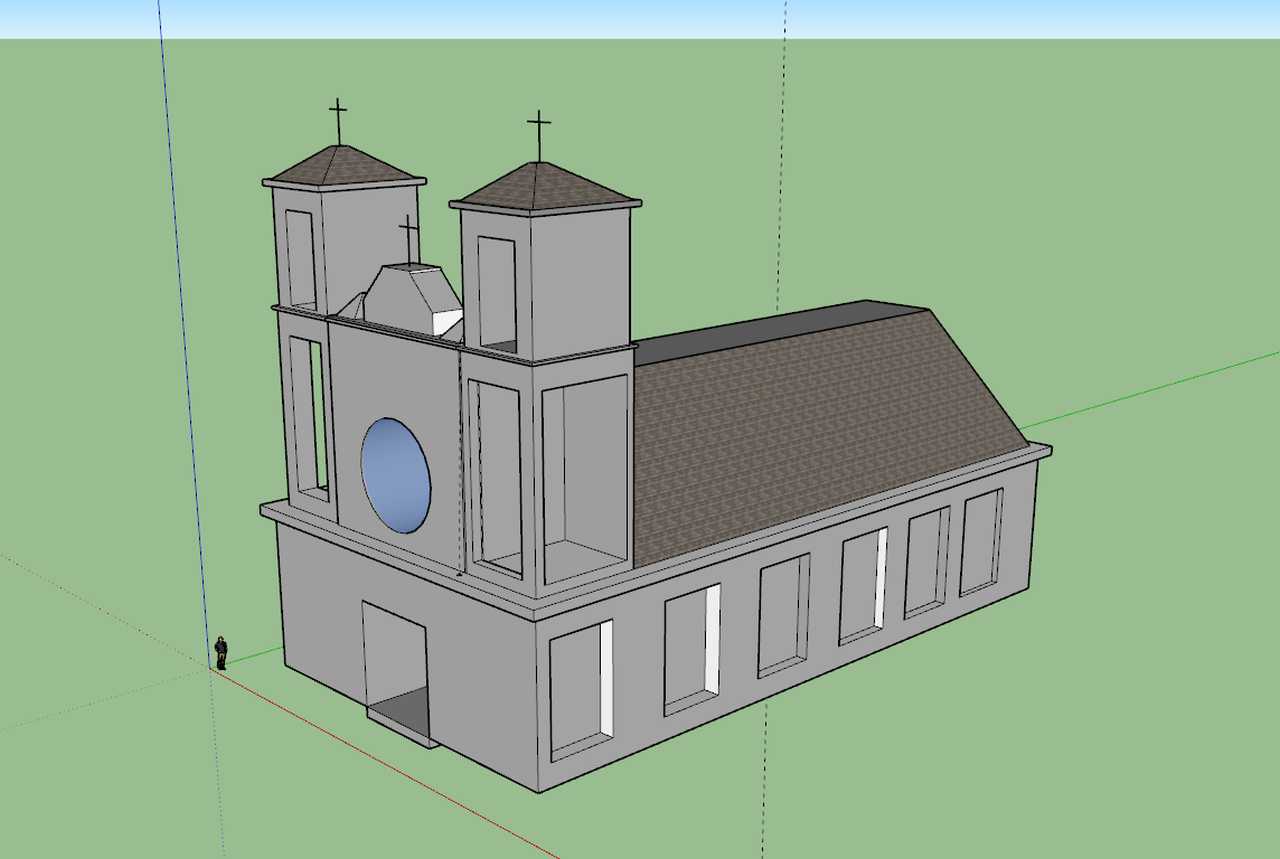Click the green axis line beyond the building
1280x859 pixels.
(x=1150, y=390)
